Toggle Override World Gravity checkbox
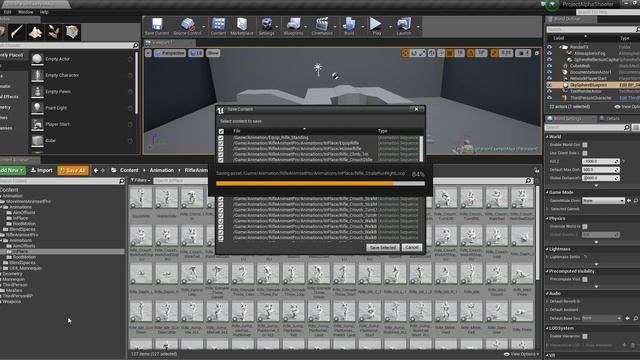The width and height of the screenshot is (640, 360). coord(585,226)
